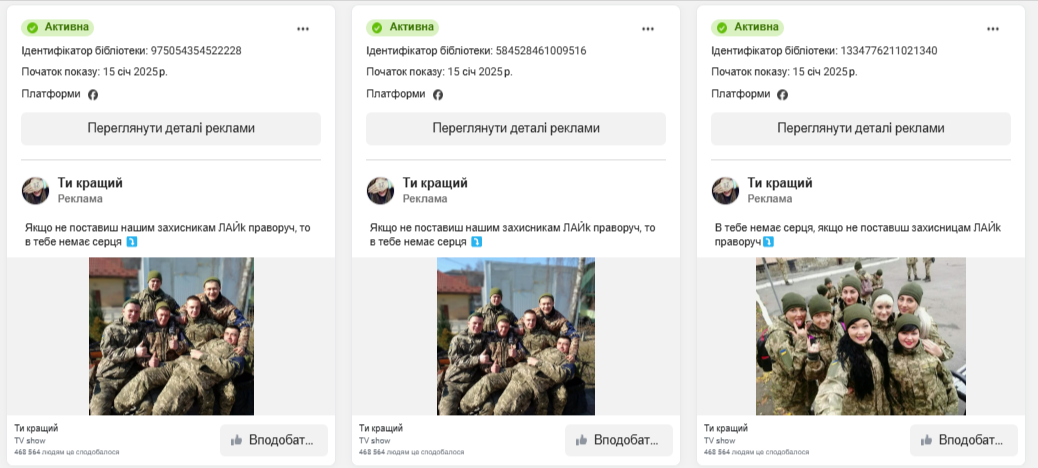Click TV show label under ad 1334776211021340
1038x468 pixels.
pos(720,441)
